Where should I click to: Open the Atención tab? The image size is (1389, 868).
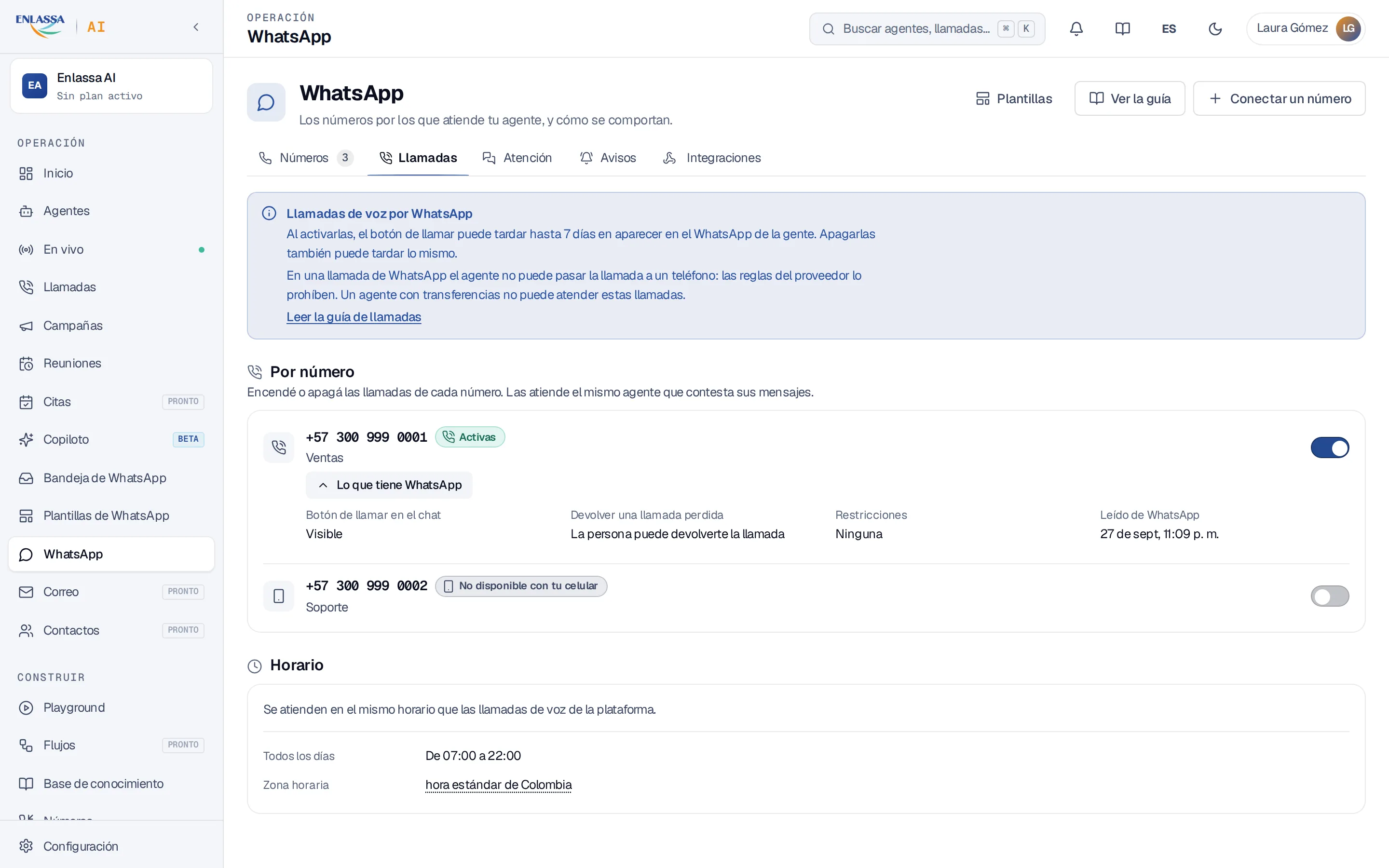tap(517, 158)
